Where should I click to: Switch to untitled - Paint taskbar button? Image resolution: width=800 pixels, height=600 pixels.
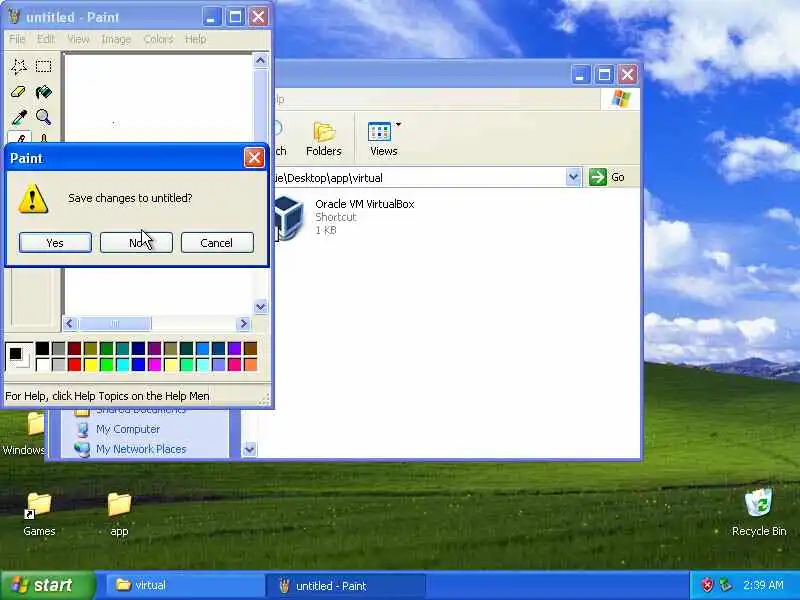click(345, 586)
